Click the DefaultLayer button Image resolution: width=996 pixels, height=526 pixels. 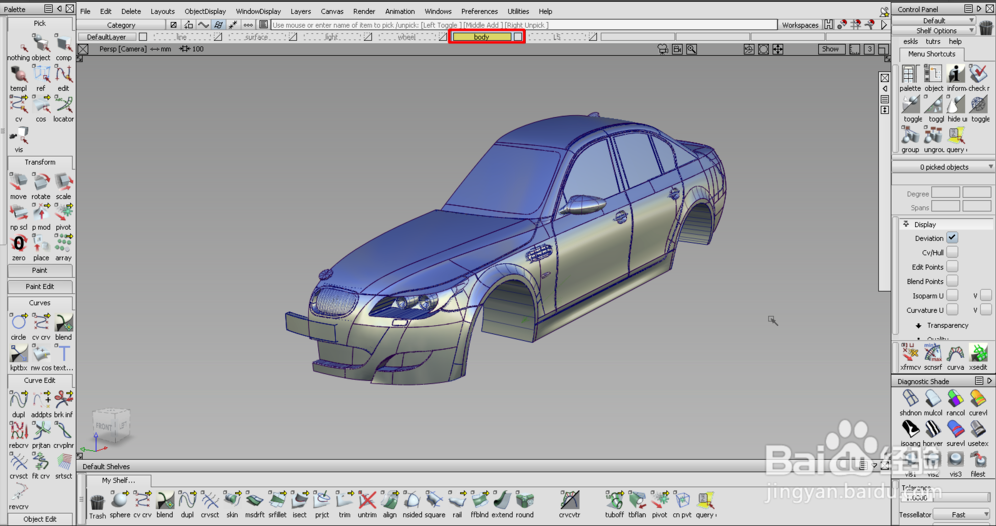click(106, 37)
